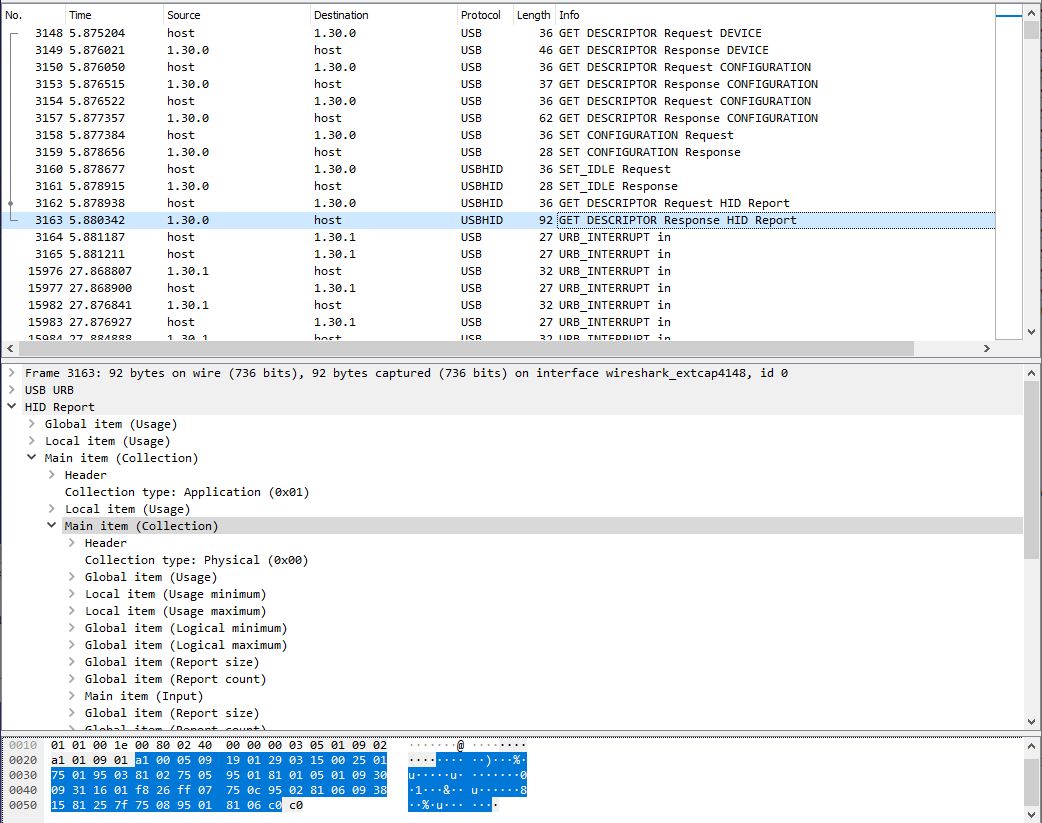1042x823 pixels.
Task: Select packet 15976 URB_INTERRUPT in
Action: [x=498, y=271]
